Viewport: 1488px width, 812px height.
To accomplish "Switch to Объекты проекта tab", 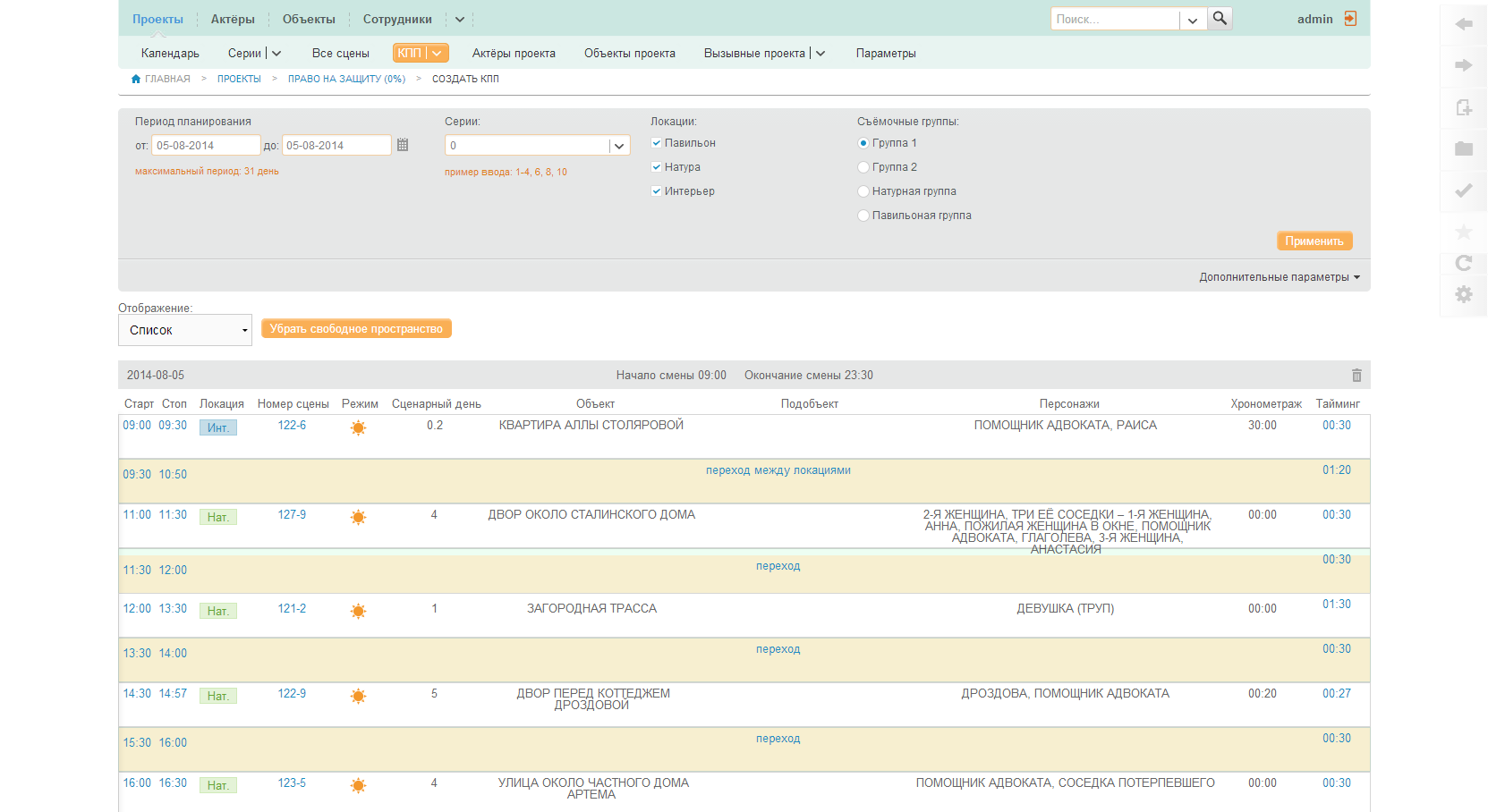I will [630, 54].
